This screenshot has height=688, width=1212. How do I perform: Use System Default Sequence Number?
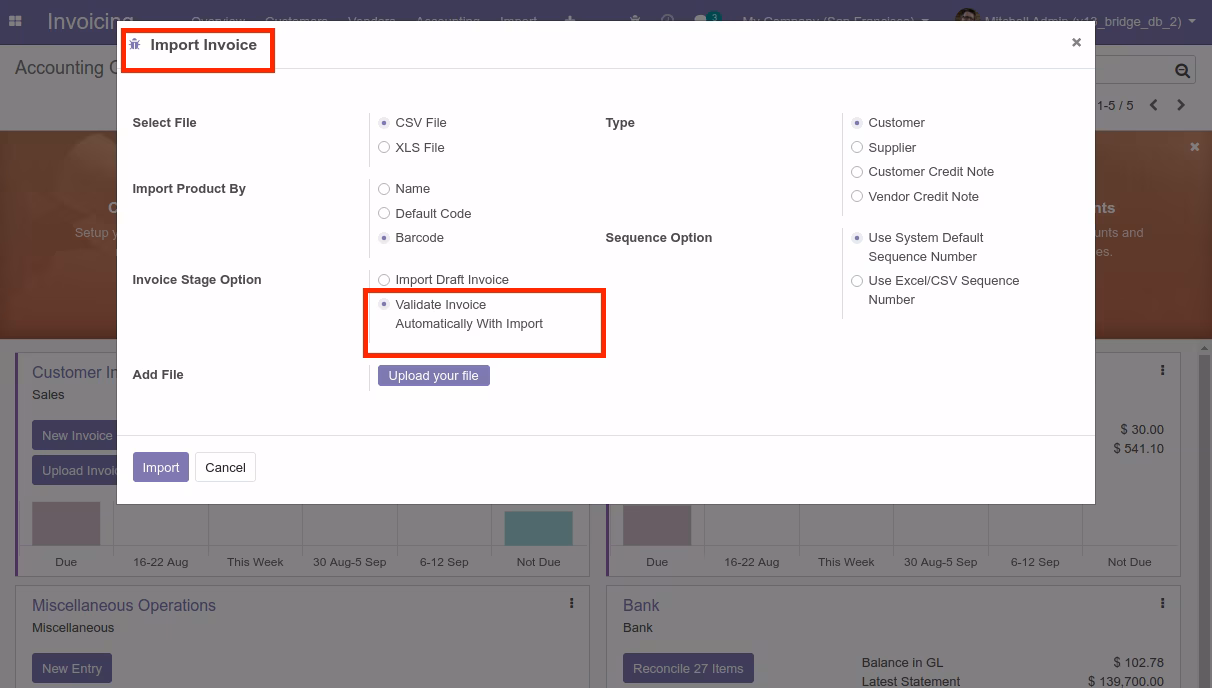[x=857, y=238]
